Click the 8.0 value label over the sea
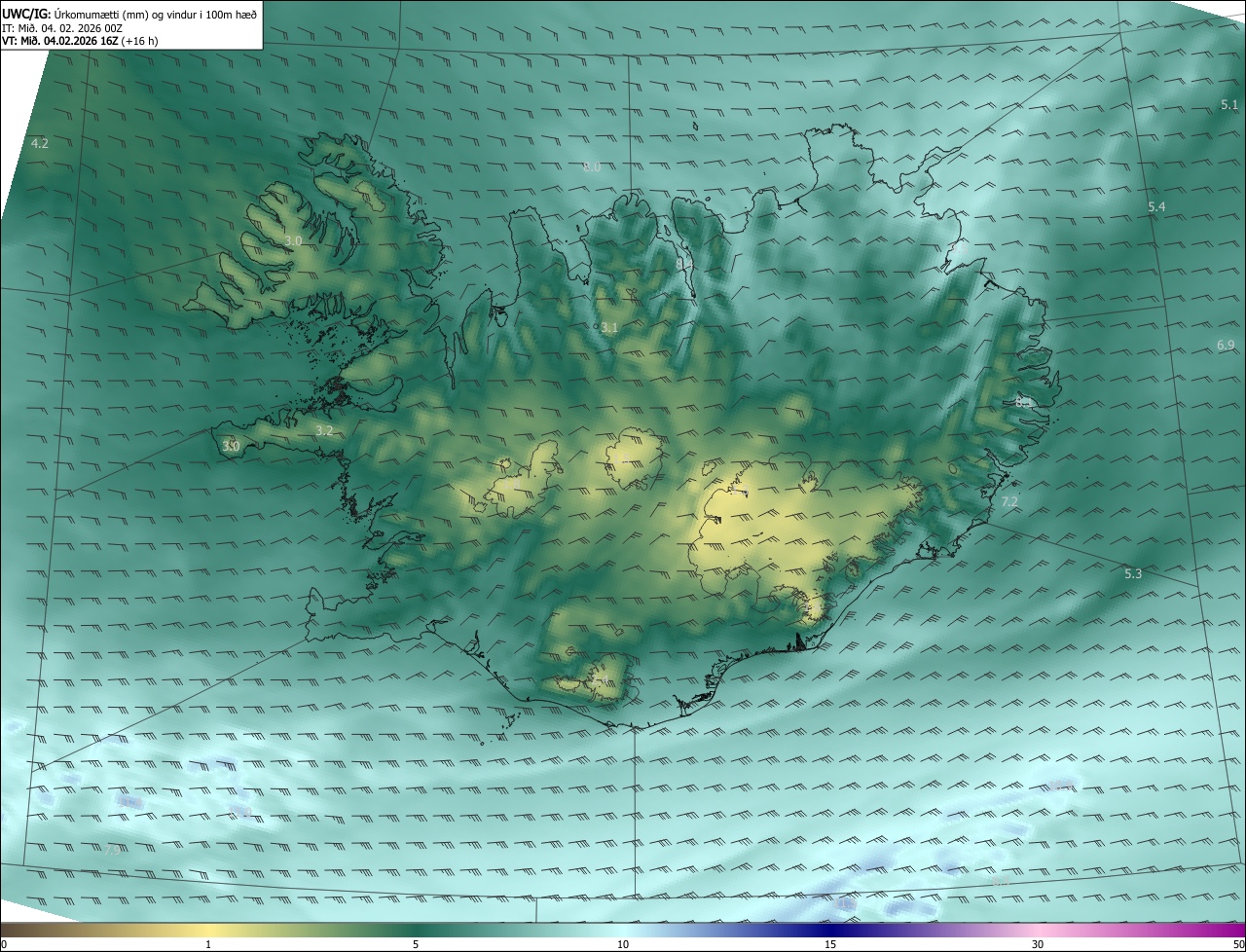 592,166
